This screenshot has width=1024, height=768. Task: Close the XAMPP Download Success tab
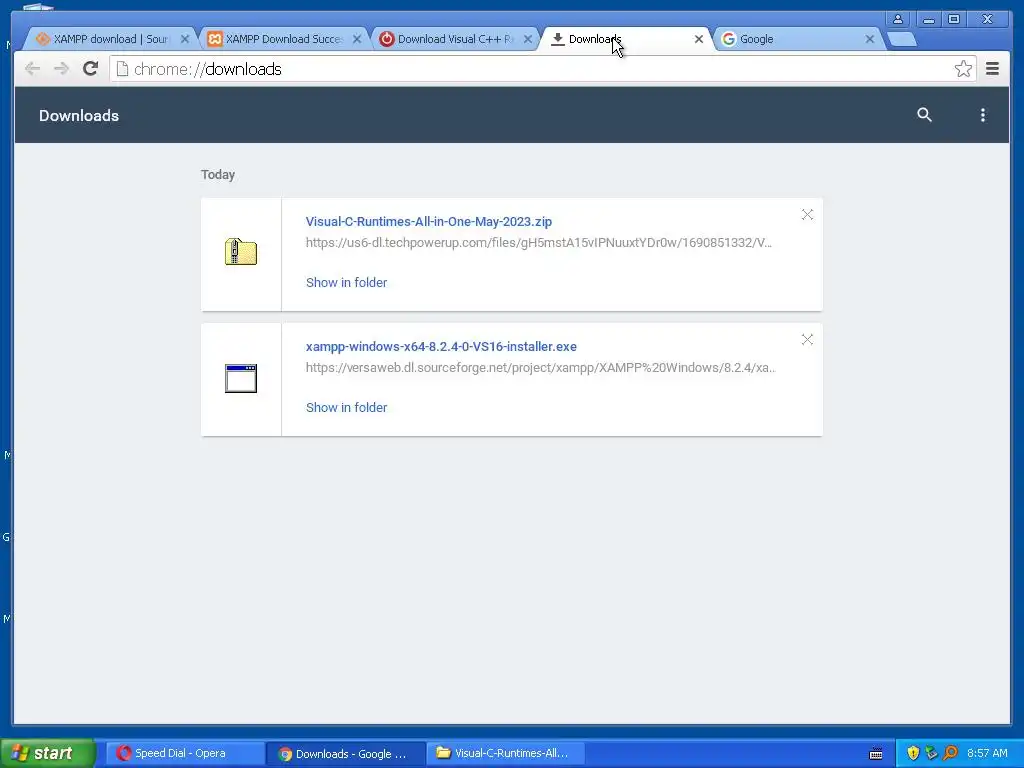(357, 39)
